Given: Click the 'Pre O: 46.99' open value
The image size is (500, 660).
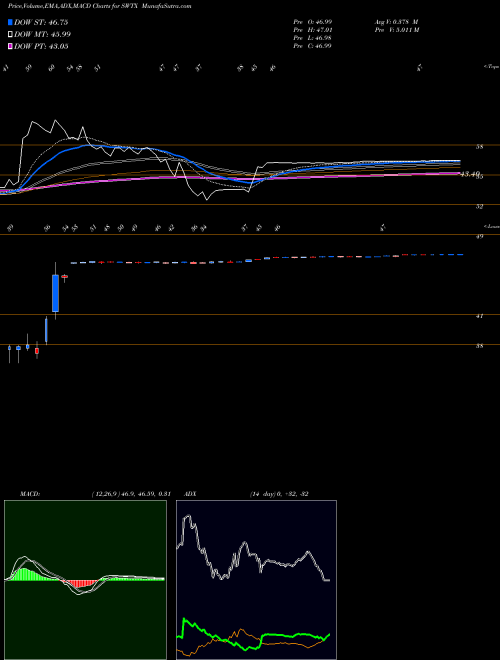Looking at the screenshot, I should pyautogui.click(x=312, y=22).
